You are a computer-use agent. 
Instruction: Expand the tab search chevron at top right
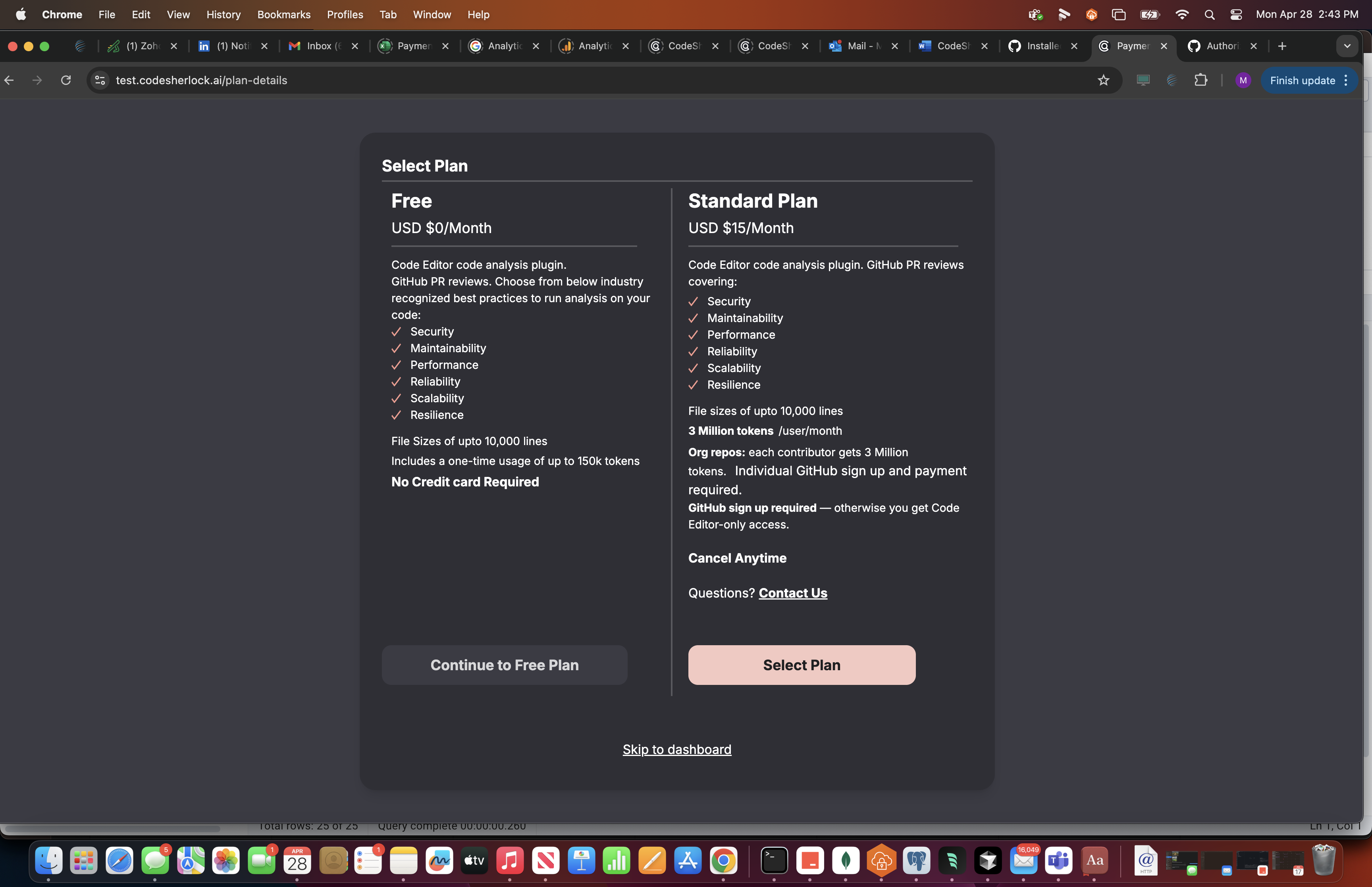(1346, 46)
